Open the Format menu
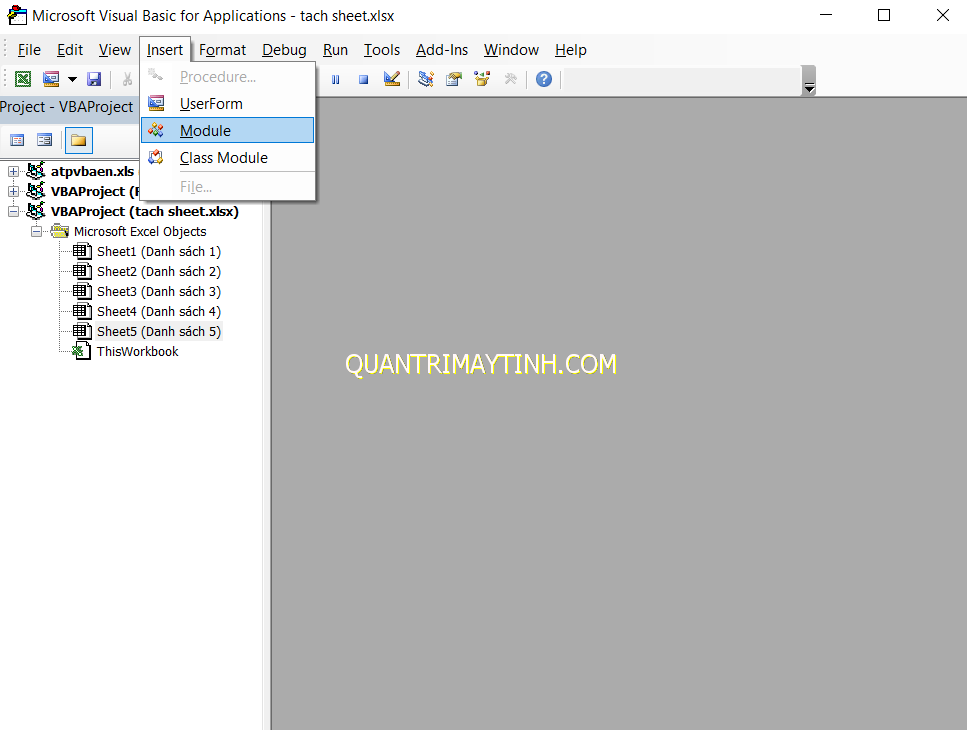 (x=222, y=50)
